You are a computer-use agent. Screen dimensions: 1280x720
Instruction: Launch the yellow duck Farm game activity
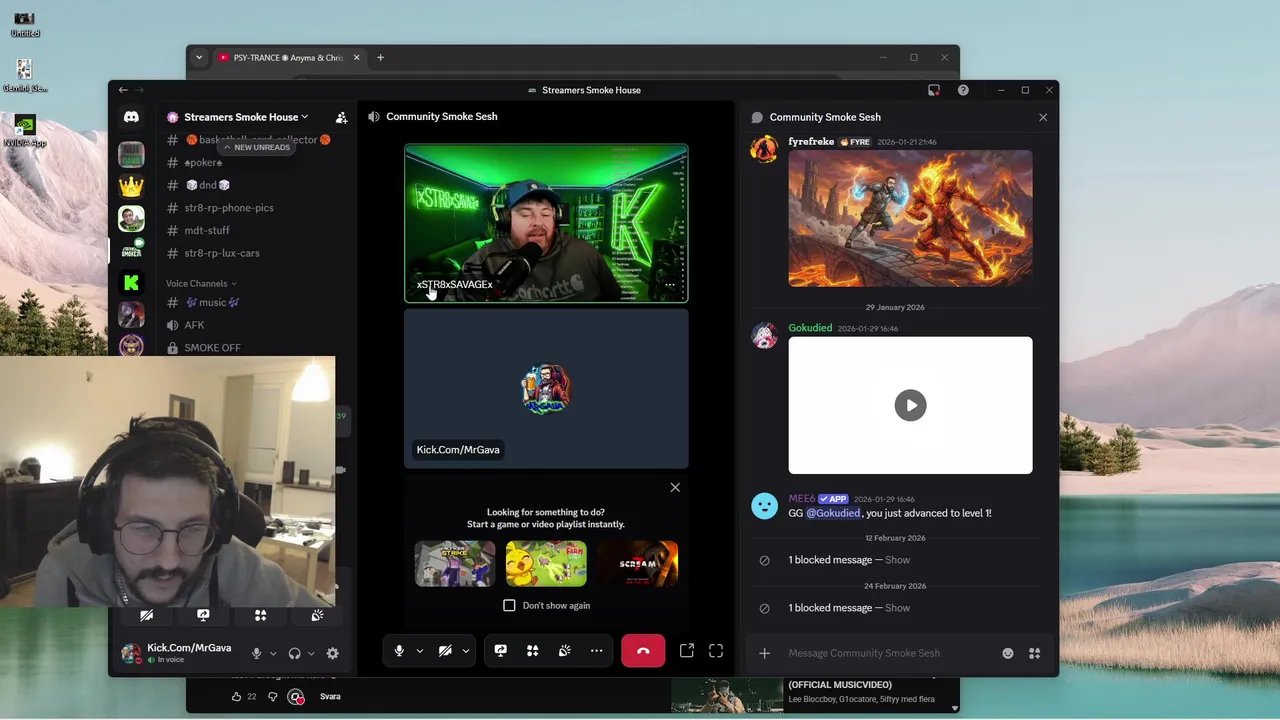click(546, 563)
